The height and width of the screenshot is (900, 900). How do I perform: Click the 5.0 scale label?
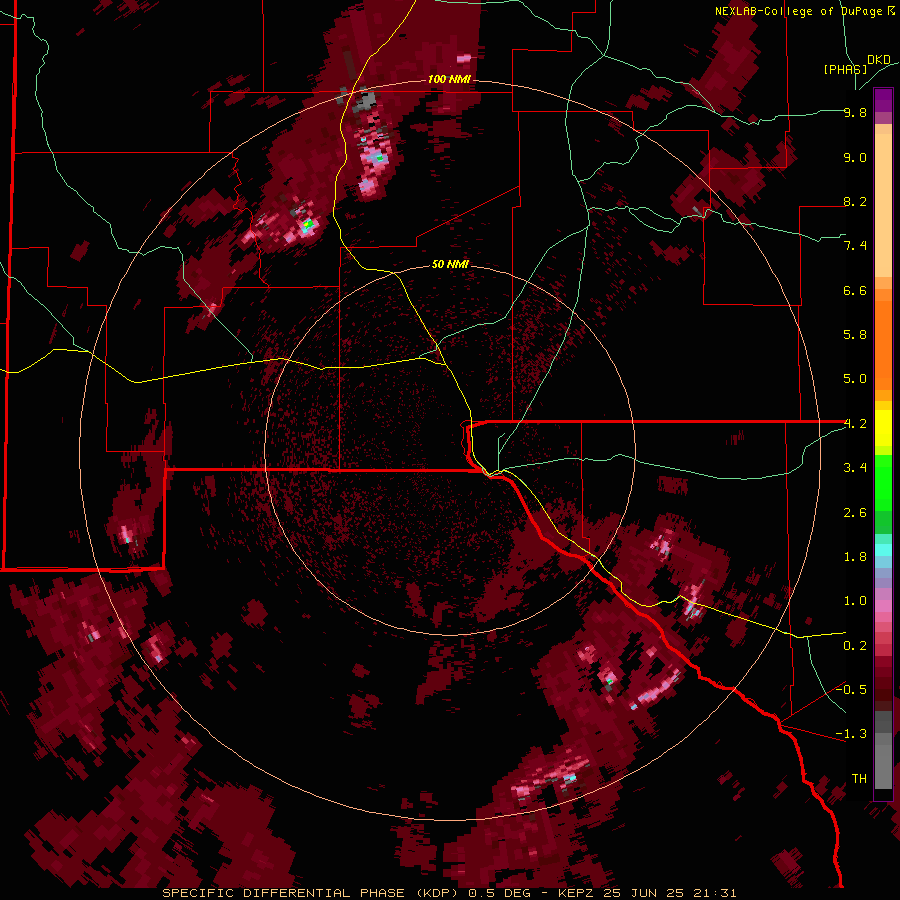[x=855, y=379]
